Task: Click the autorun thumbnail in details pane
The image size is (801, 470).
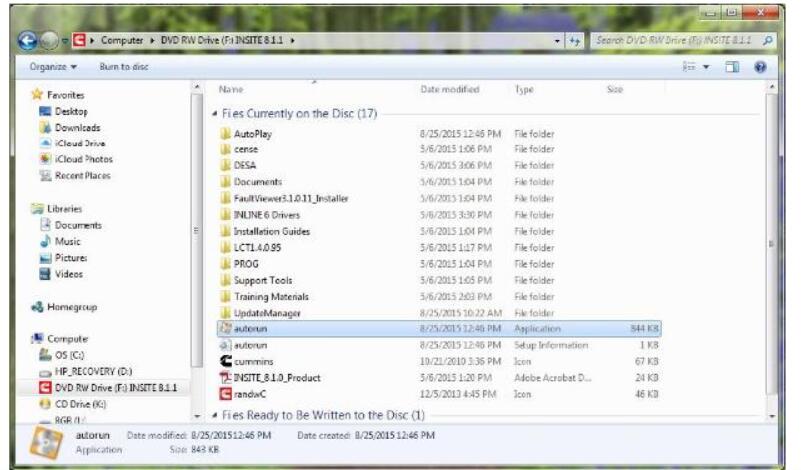Action: point(47,442)
